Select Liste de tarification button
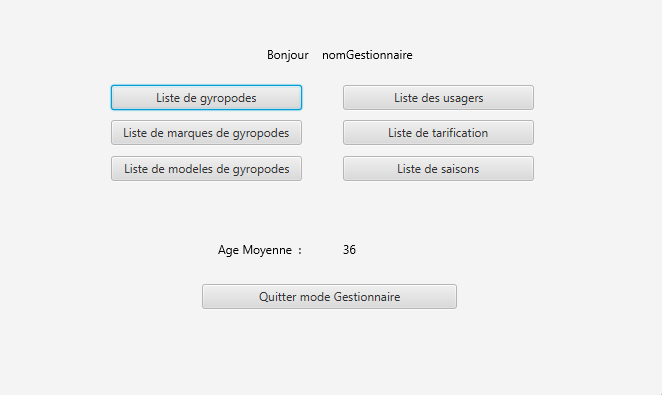This screenshot has height=395, width=662. pos(438,133)
